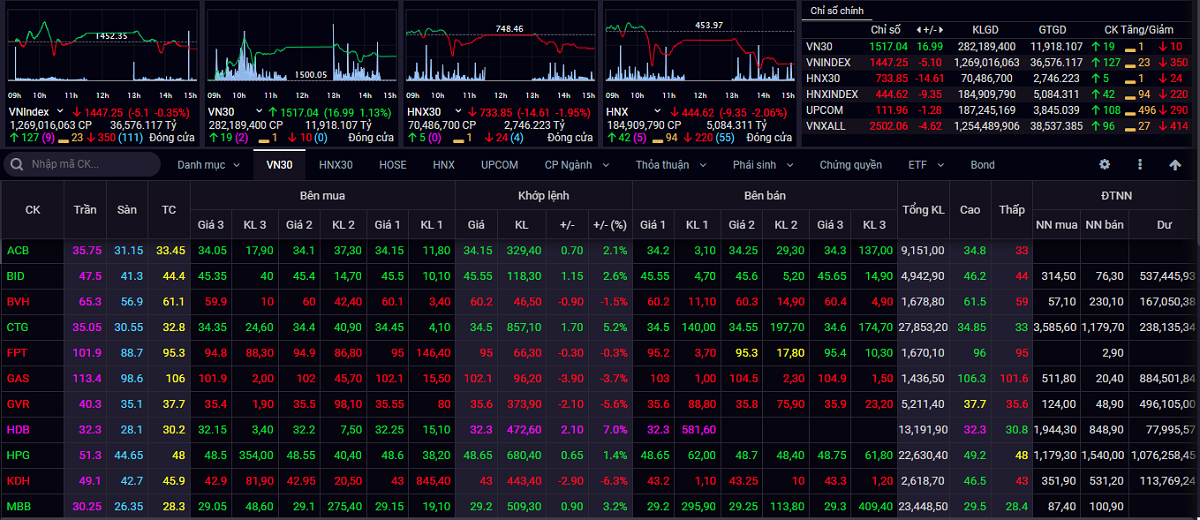Click the Cao column header

pos(970,210)
